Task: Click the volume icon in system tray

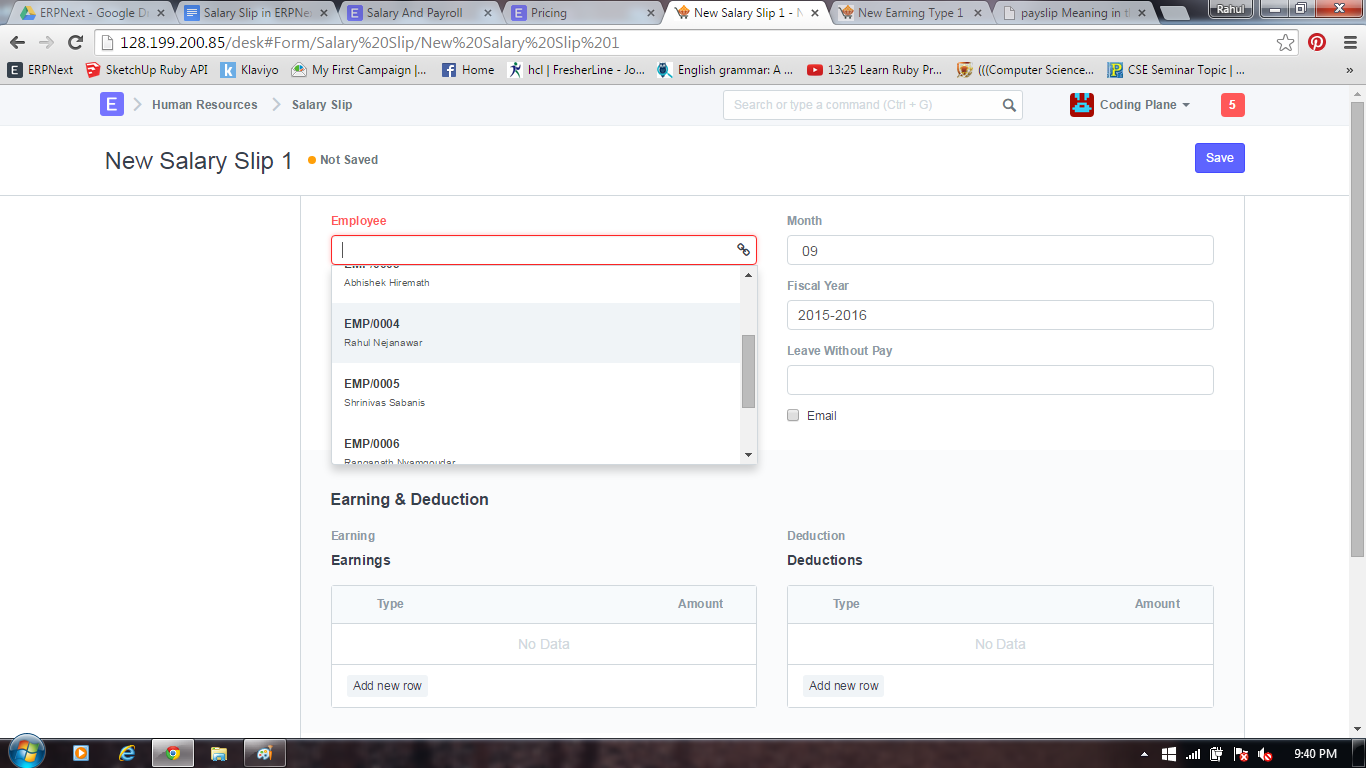Action: pos(1265,754)
